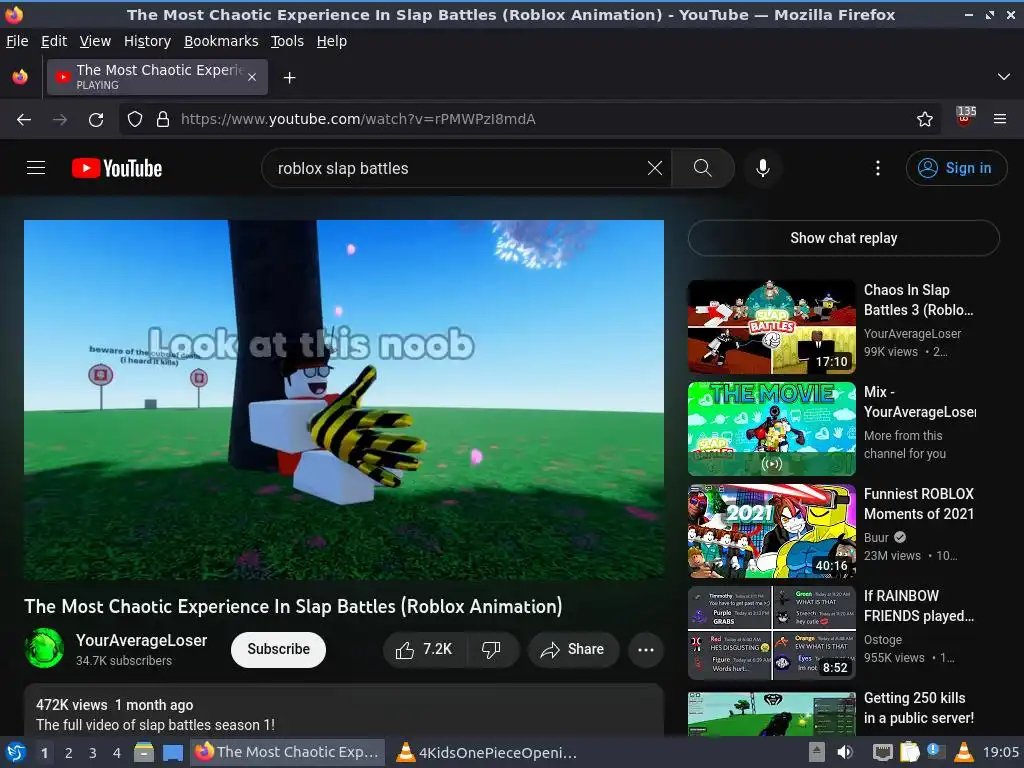The height and width of the screenshot is (768, 1024).
Task: Switch to workspace 2 in the taskbar
Action: click(x=69, y=753)
